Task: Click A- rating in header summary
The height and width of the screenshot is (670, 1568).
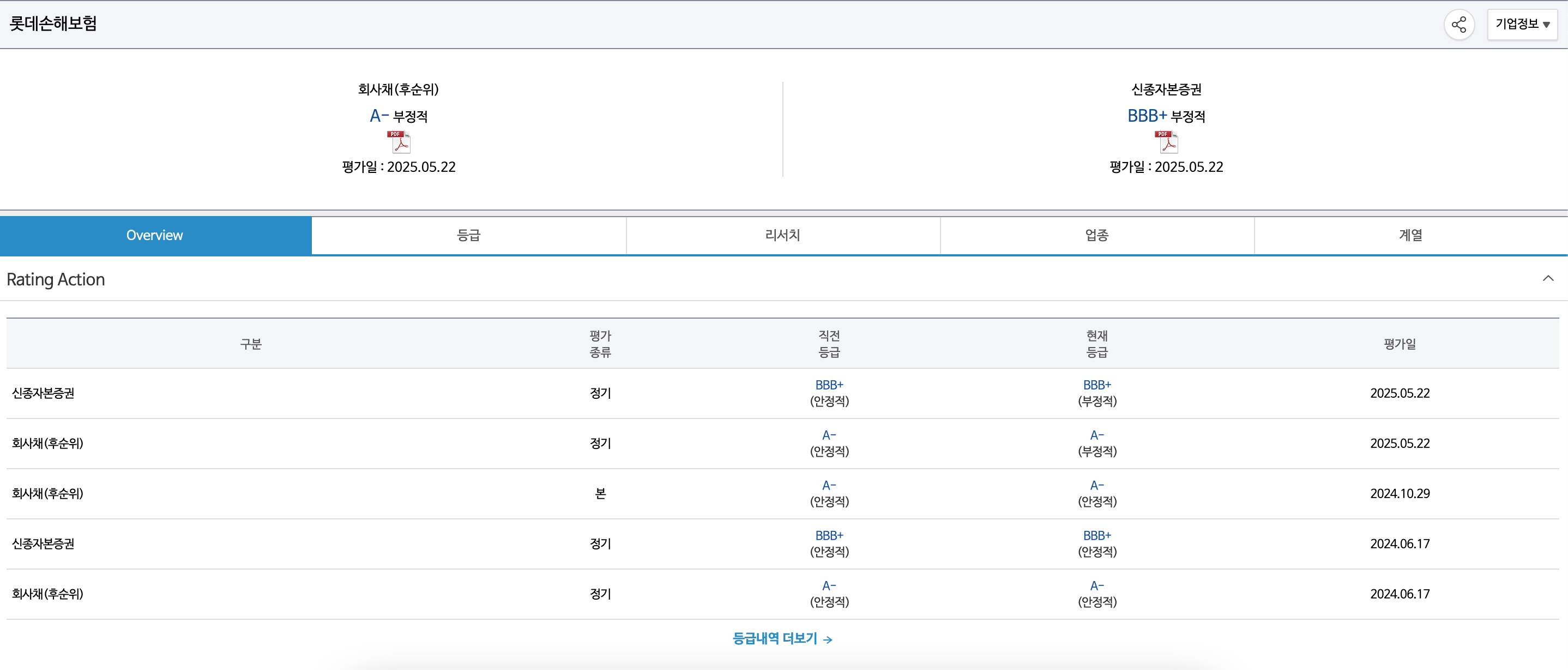Action: pos(378,116)
